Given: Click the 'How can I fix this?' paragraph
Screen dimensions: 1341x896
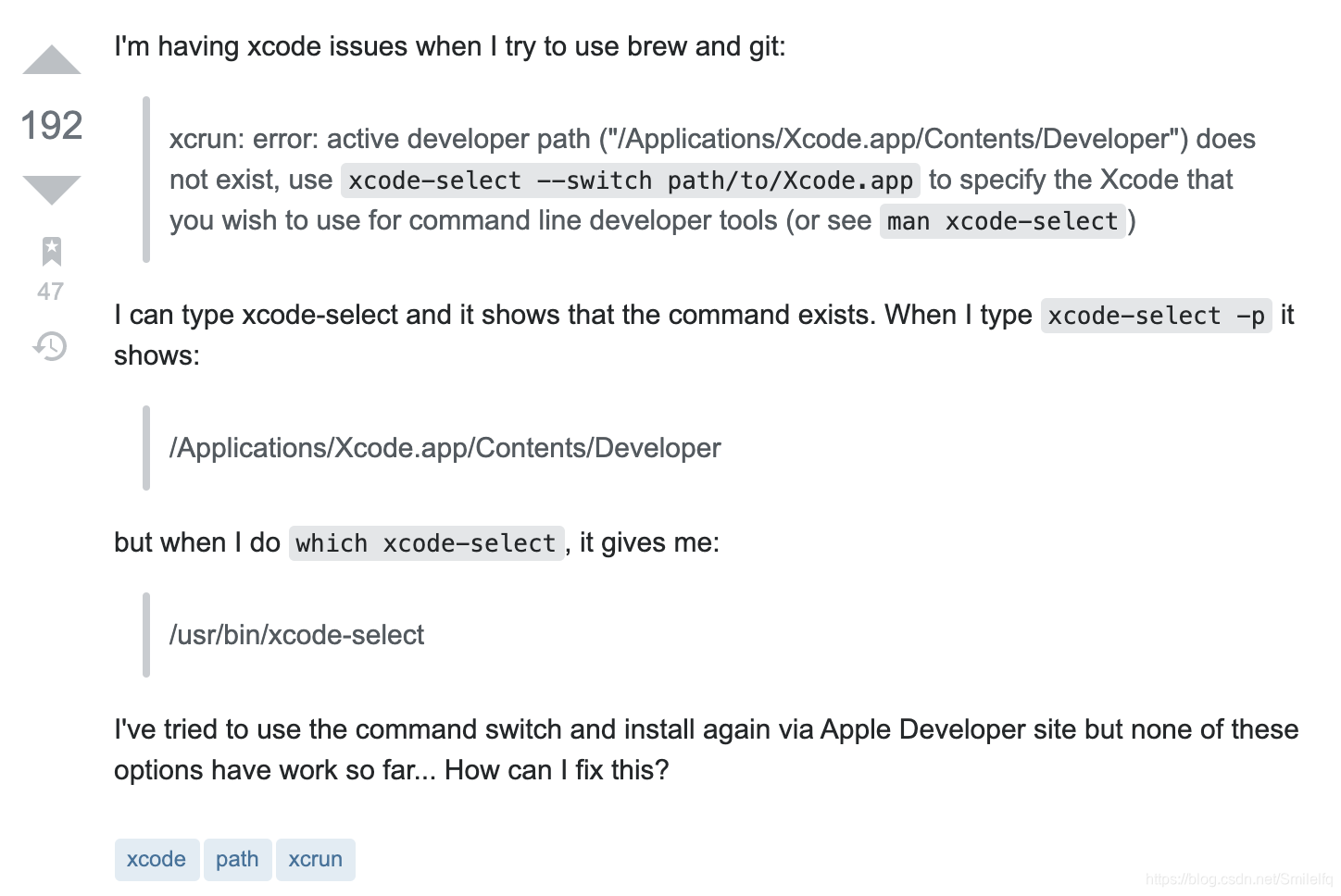Looking at the screenshot, I should click(x=707, y=750).
